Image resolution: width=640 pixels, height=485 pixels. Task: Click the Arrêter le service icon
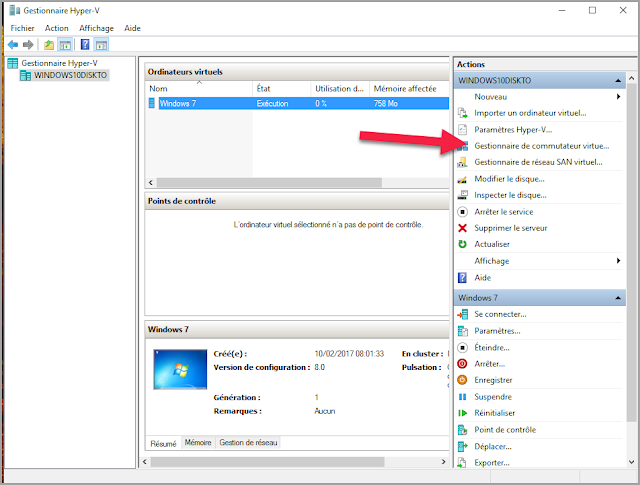coord(462,212)
